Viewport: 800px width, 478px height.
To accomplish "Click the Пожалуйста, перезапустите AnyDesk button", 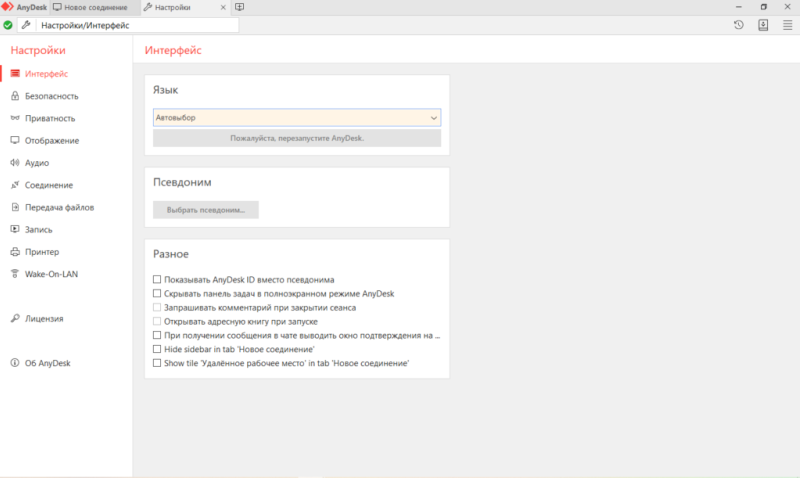I will click(297, 138).
